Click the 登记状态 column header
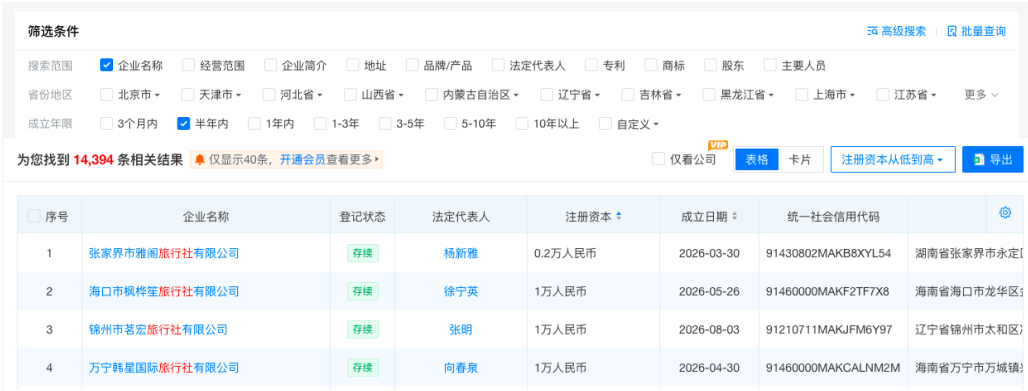Screen dimensions: 1028x391 point(362,216)
